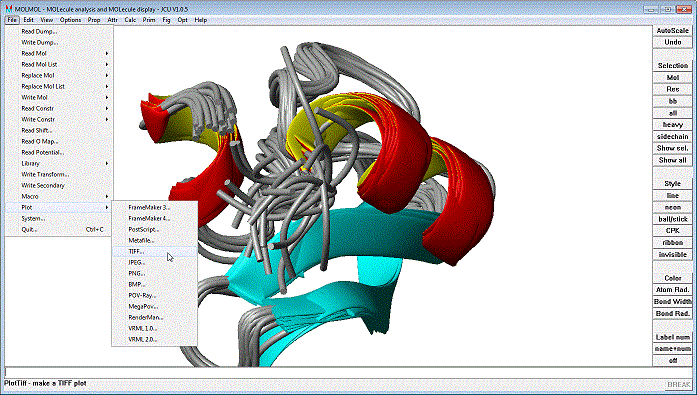Apply CPK display style
697x395 pixels.
tap(673, 231)
